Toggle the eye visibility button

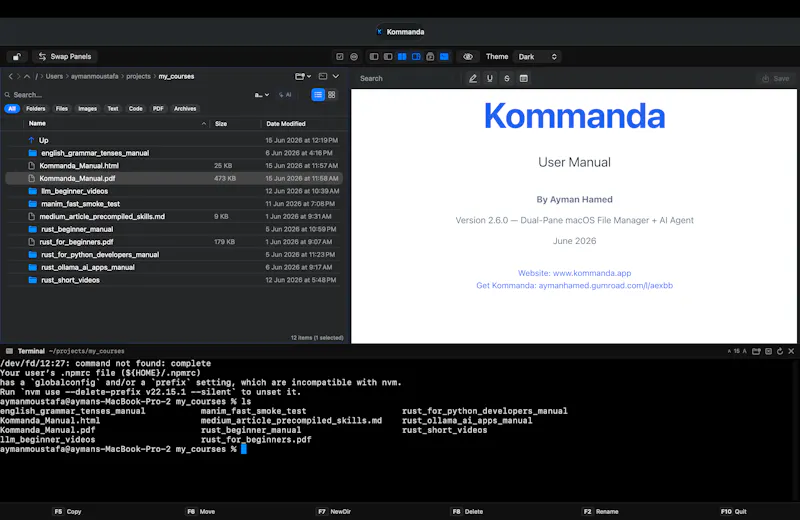pos(468,57)
